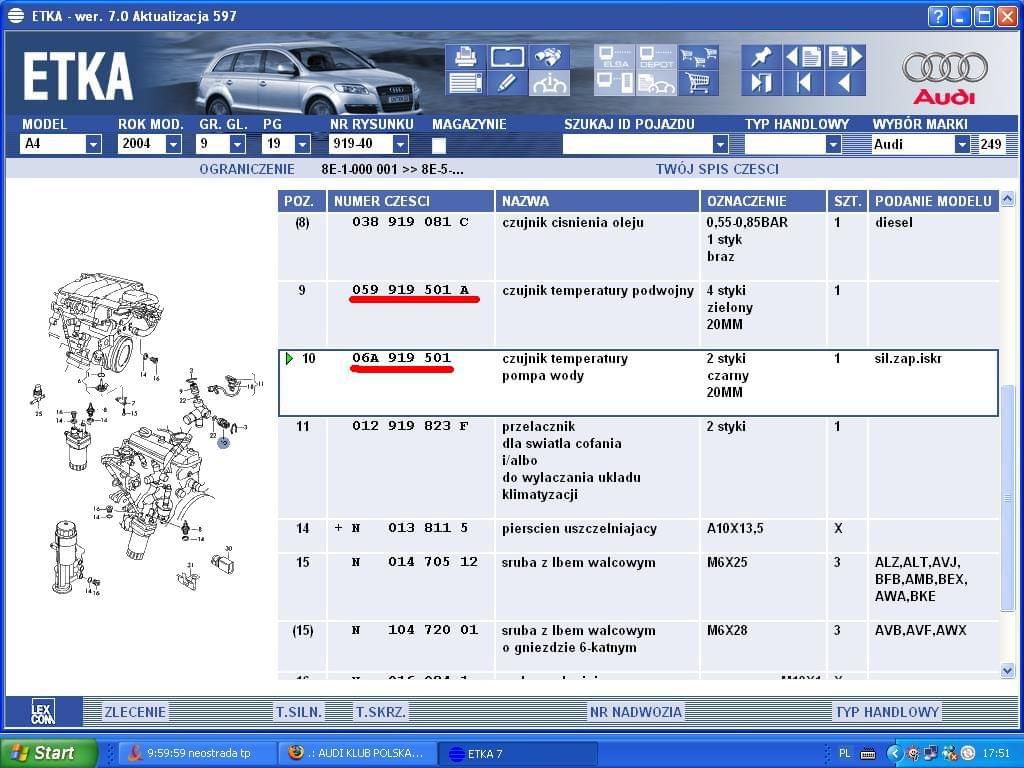This screenshot has height=768, width=1024.
Task: Click the jump-to-first bar-and-arrow icon
Action: click(x=803, y=84)
